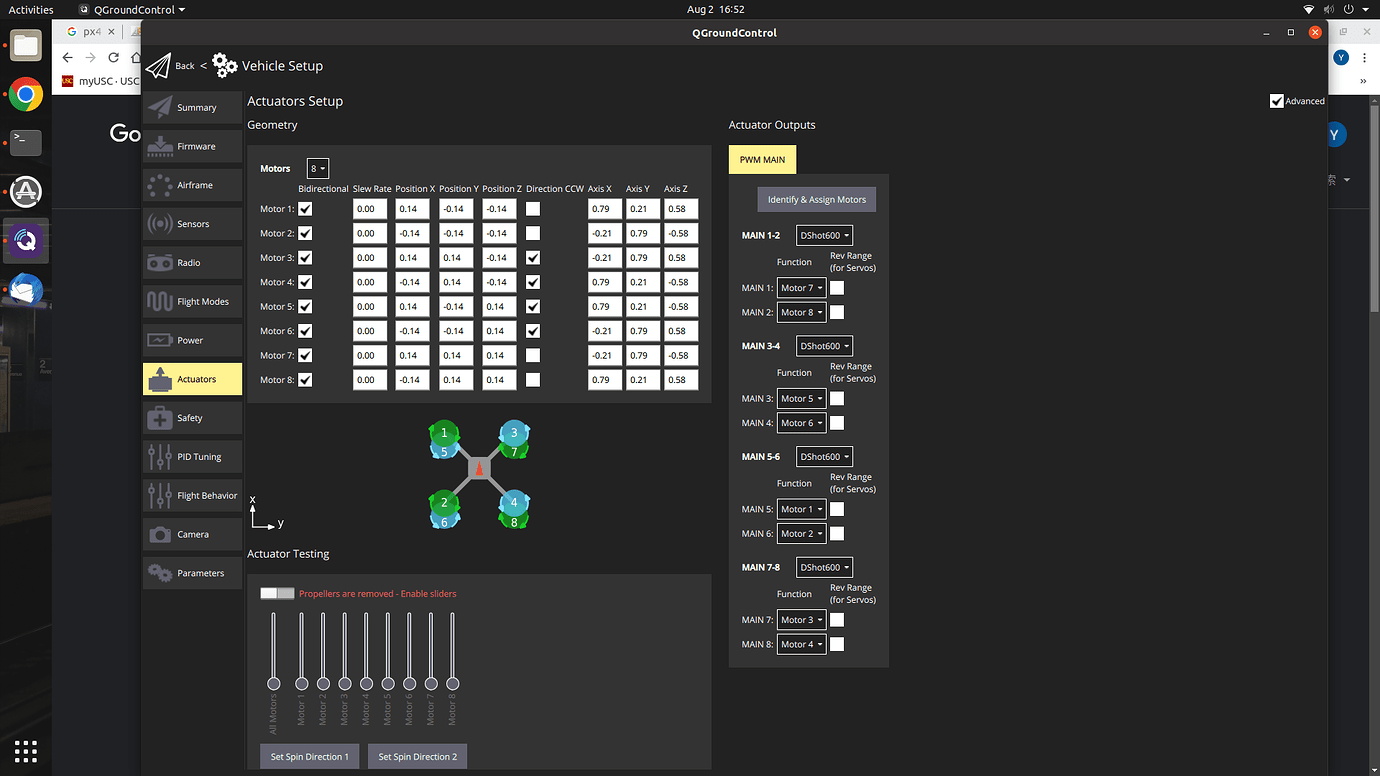The height and width of the screenshot is (776, 1380).
Task: Change the MAIN 5 function dropdown
Action: pos(801,509)
